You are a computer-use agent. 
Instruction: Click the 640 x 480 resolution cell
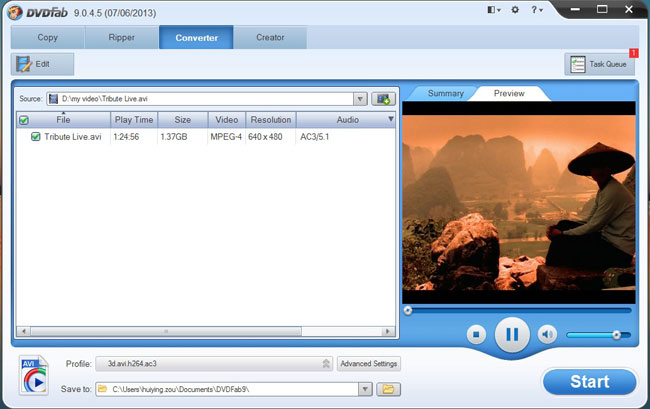(265, 137)
